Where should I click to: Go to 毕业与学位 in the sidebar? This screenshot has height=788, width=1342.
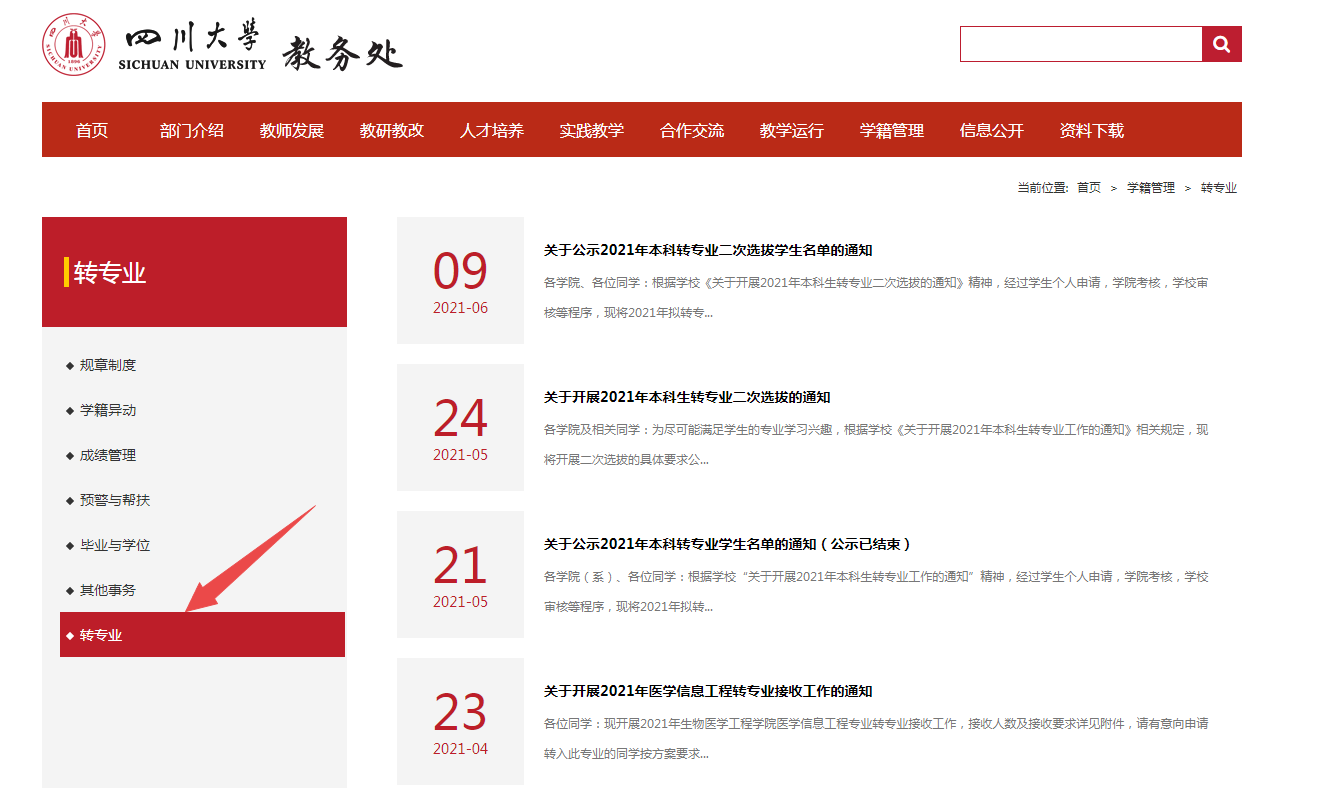(x=115, y=545)
